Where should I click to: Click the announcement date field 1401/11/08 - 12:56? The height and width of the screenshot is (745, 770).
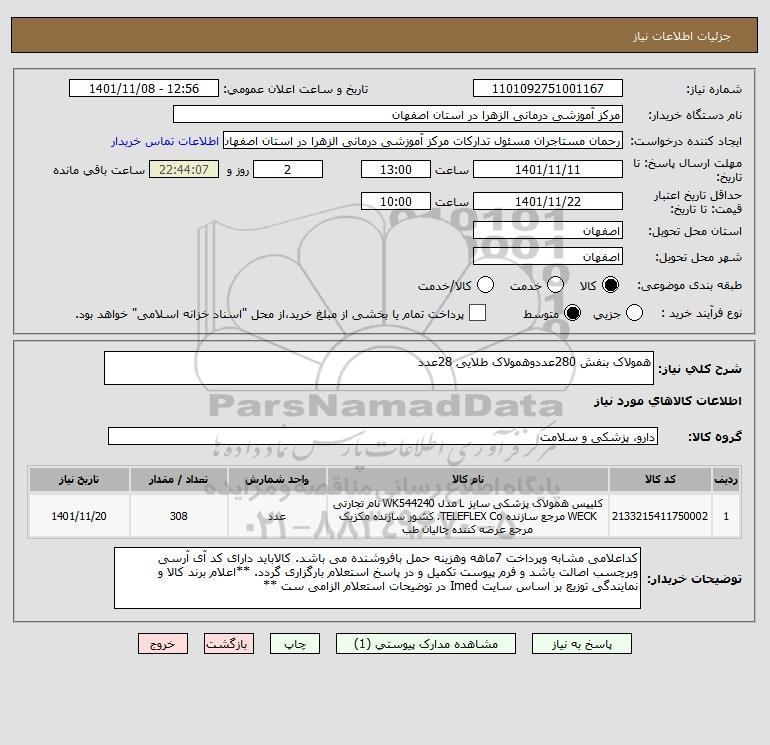pos(144,88)
